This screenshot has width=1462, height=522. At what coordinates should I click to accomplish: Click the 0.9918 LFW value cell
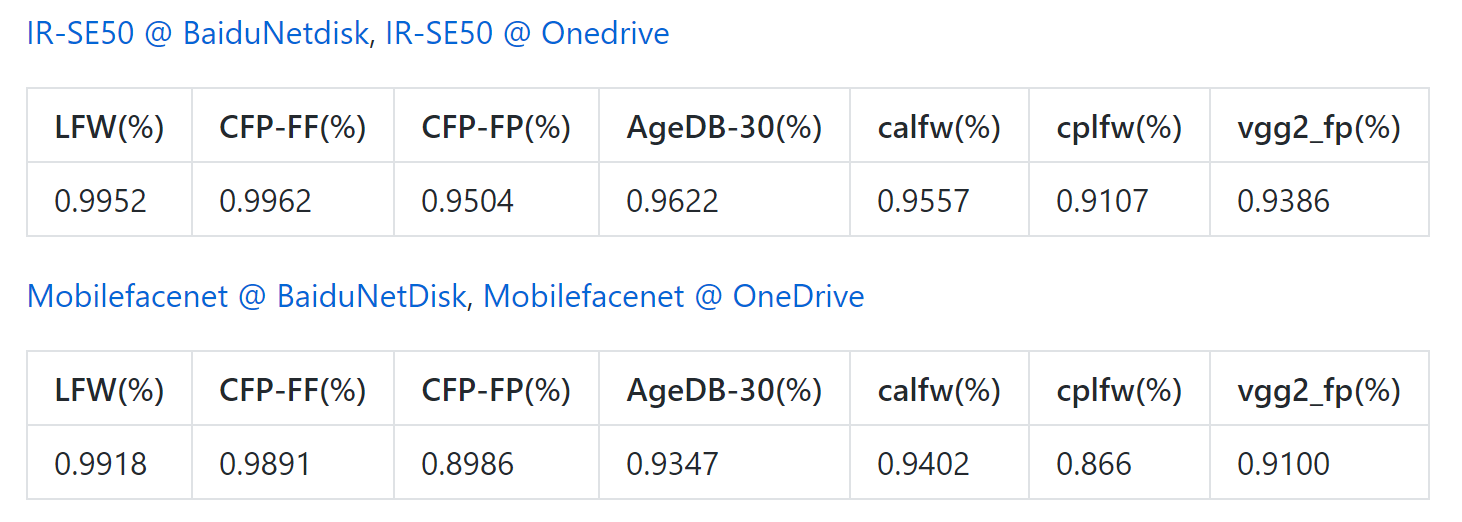[110, 463]
